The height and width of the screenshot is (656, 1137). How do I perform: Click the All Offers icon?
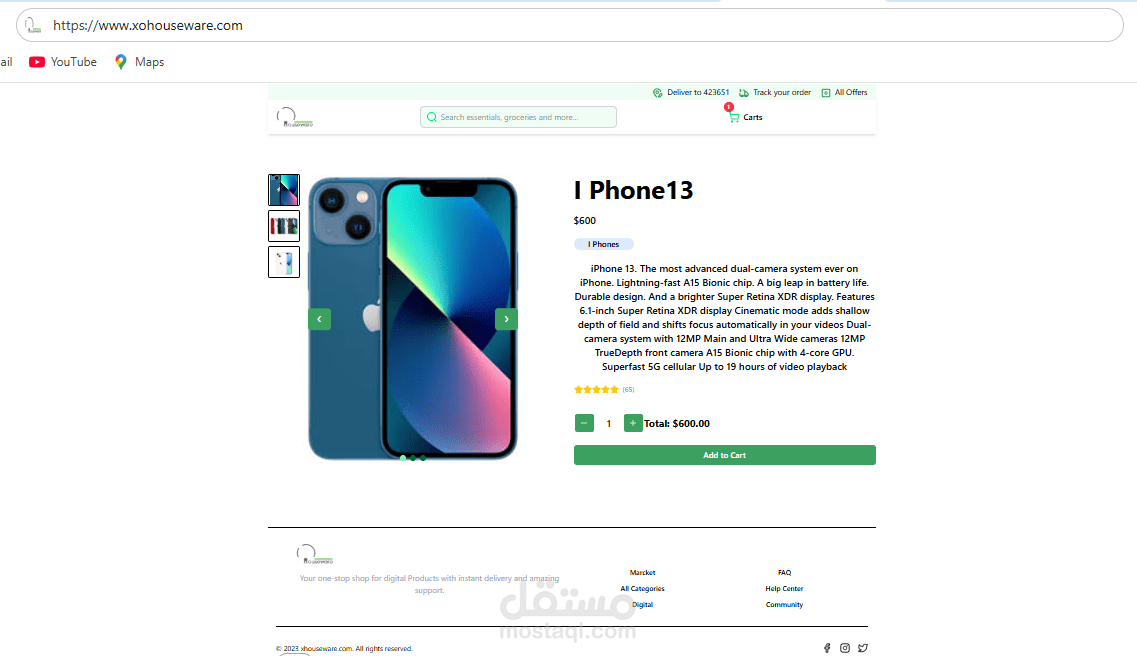(825, 93)
